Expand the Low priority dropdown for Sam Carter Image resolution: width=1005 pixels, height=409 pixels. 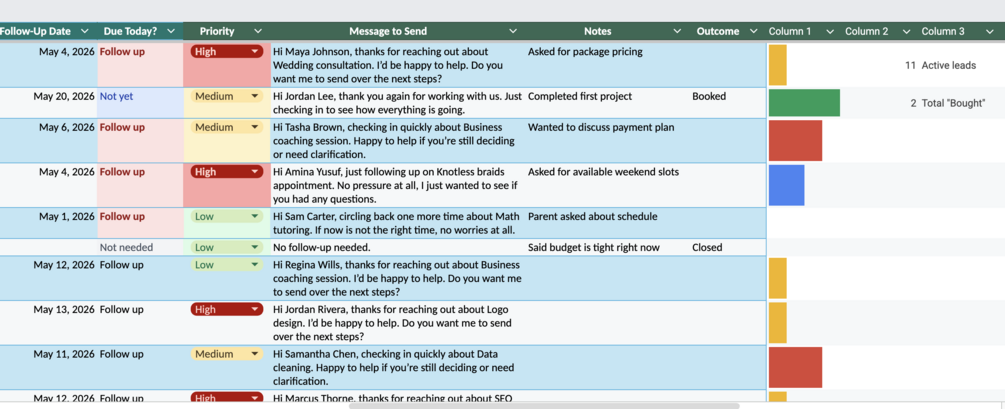click(255, 217)
